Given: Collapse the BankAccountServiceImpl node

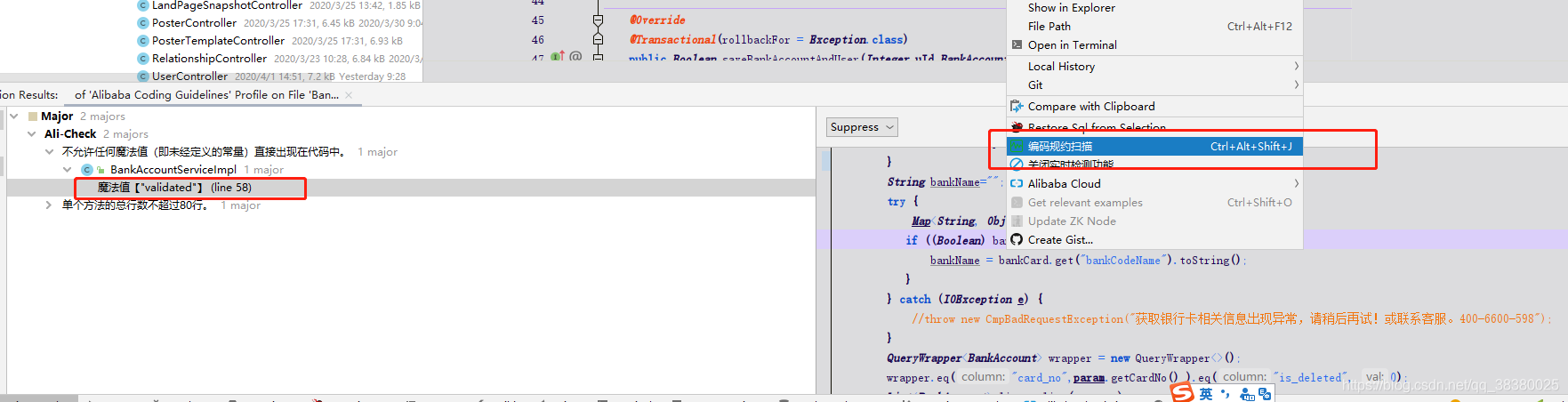Looking at the screenshot, I should pos(68,169).
